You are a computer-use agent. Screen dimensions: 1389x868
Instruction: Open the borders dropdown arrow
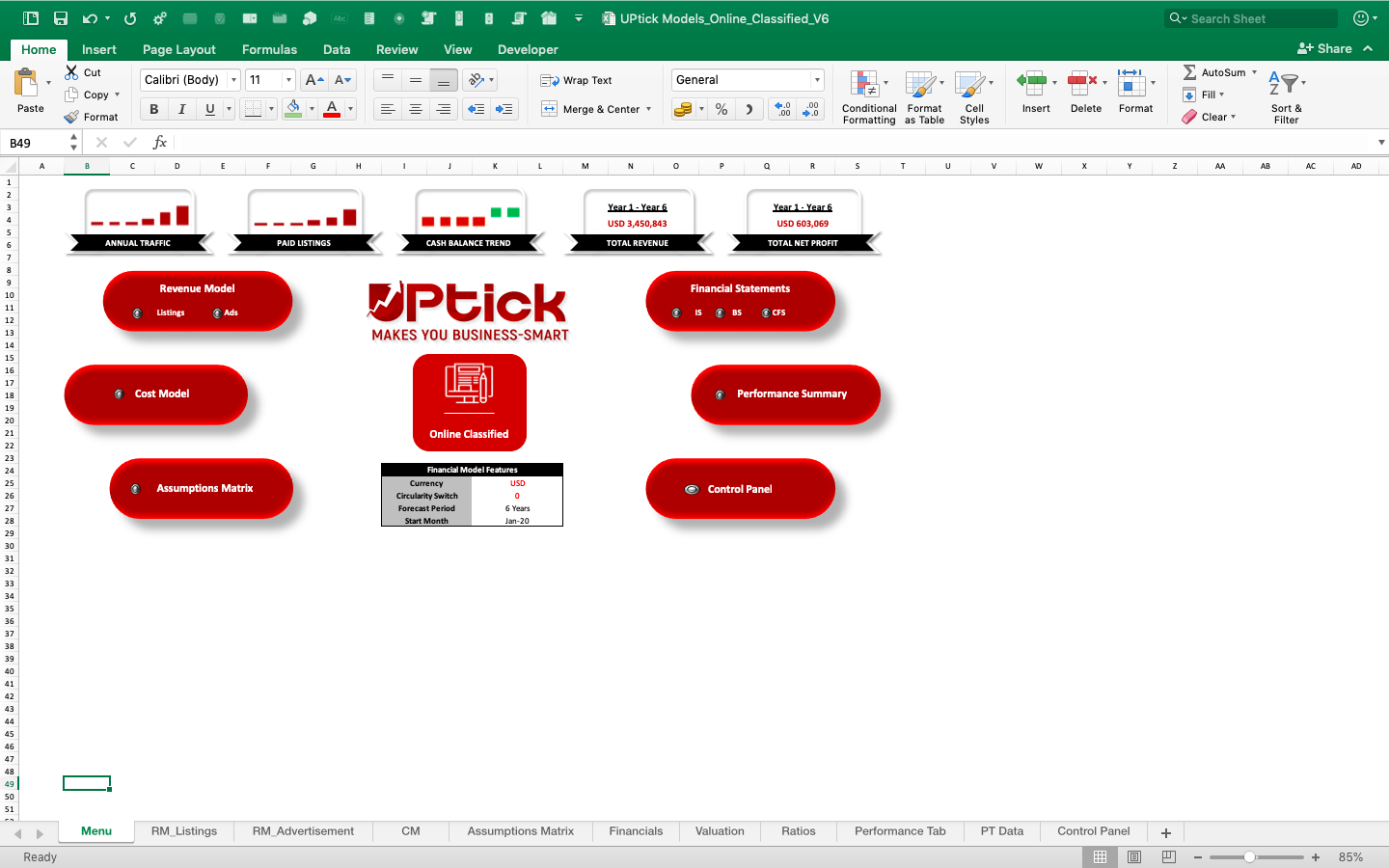point(271,109)
